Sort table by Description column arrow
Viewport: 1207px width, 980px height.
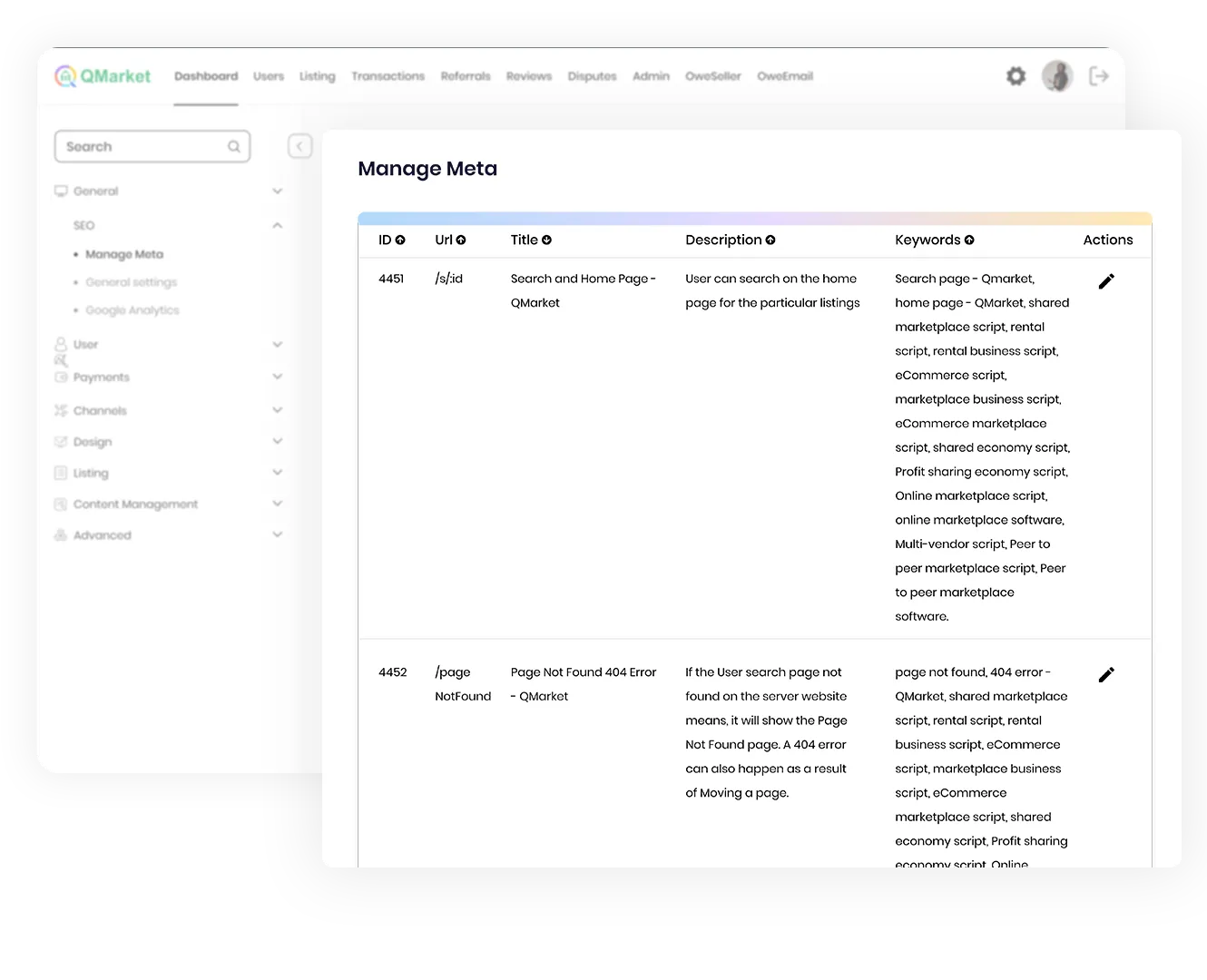(x=770, y=240)
